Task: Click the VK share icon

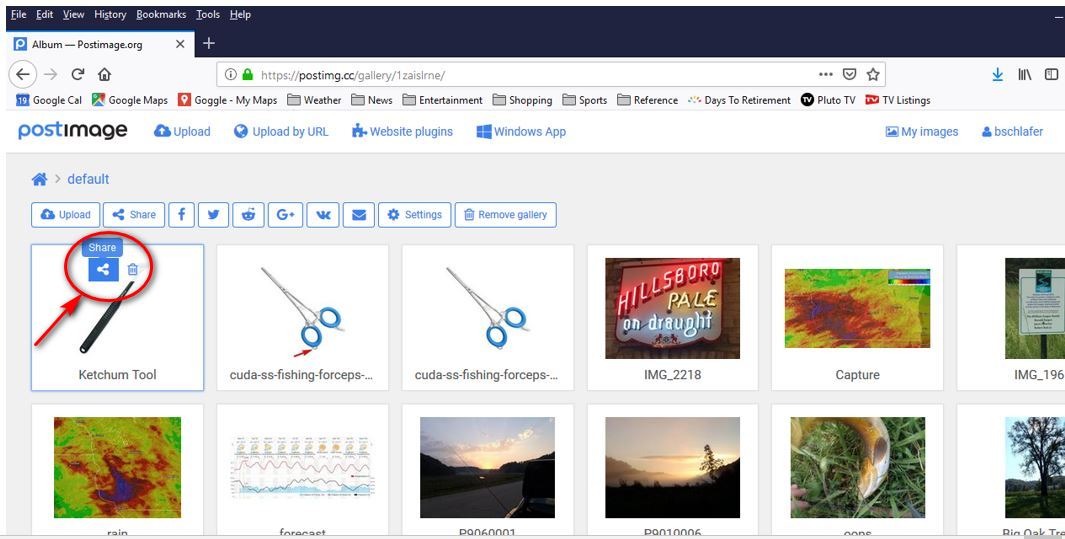Action: tap(323, 215)
